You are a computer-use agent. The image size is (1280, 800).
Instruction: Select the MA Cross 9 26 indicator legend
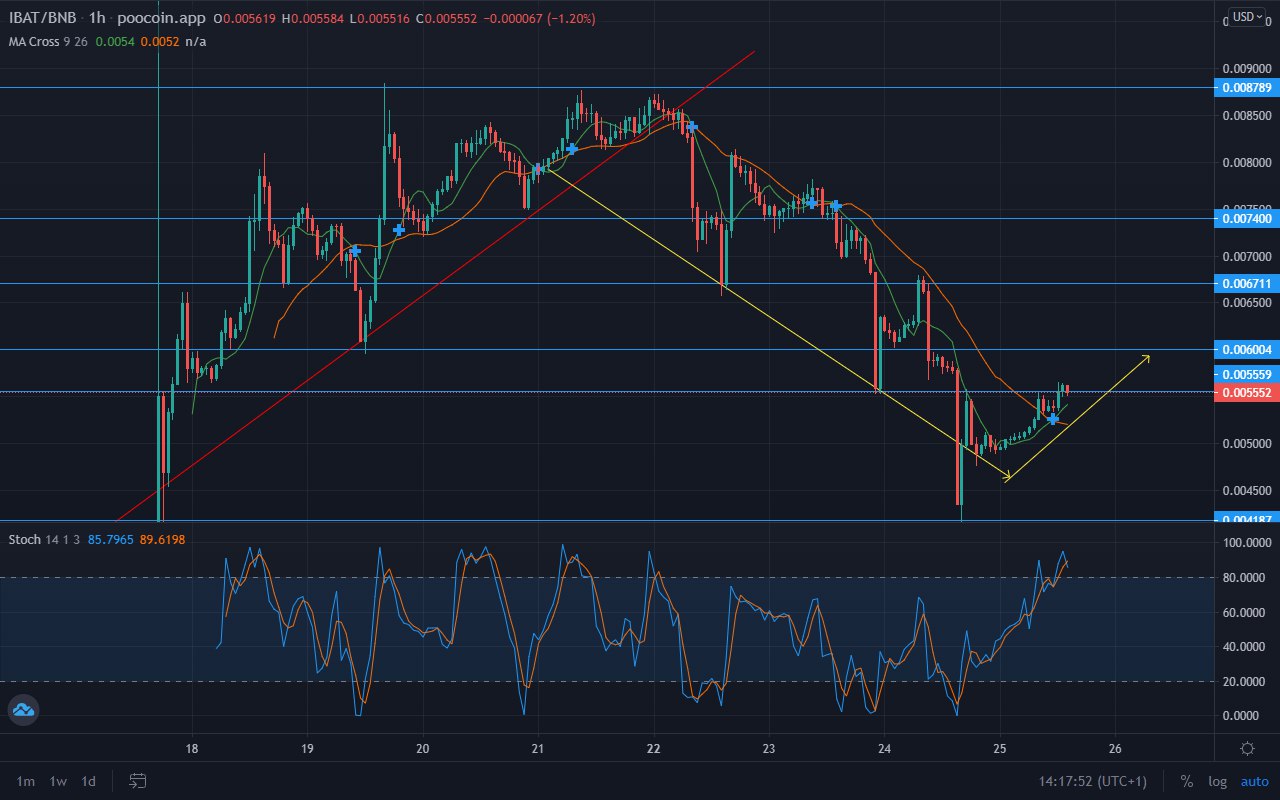tap(50, 41)
